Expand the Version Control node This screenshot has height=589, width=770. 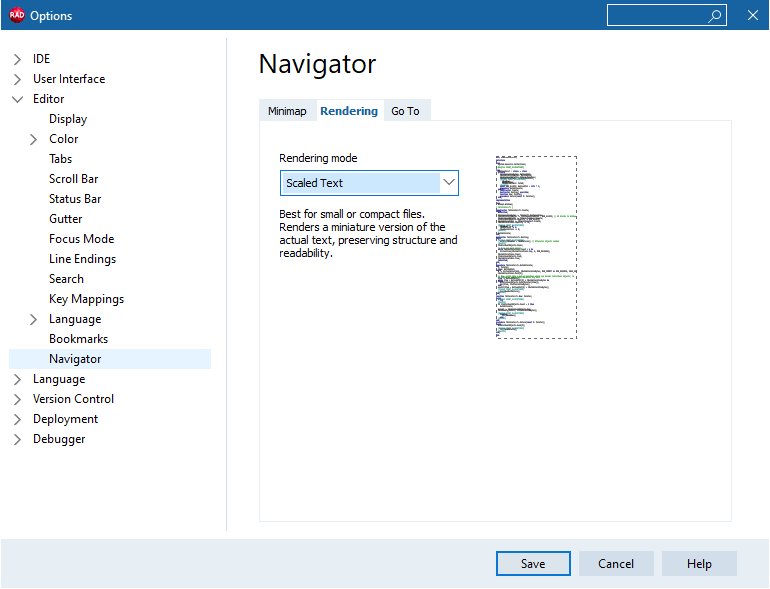point(17,399)
